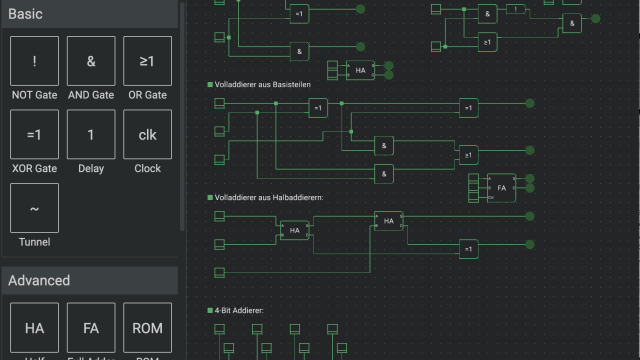Select the ≥1 OR gate in the full adder
Screen dimensions: 640x360
468,155
